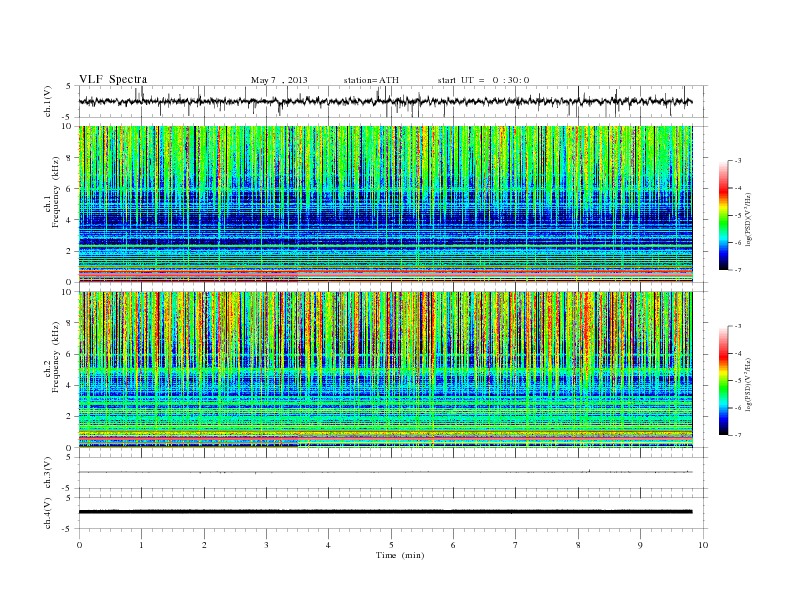Click inside the ch.2 spectrogram plot

click(385, 370)
